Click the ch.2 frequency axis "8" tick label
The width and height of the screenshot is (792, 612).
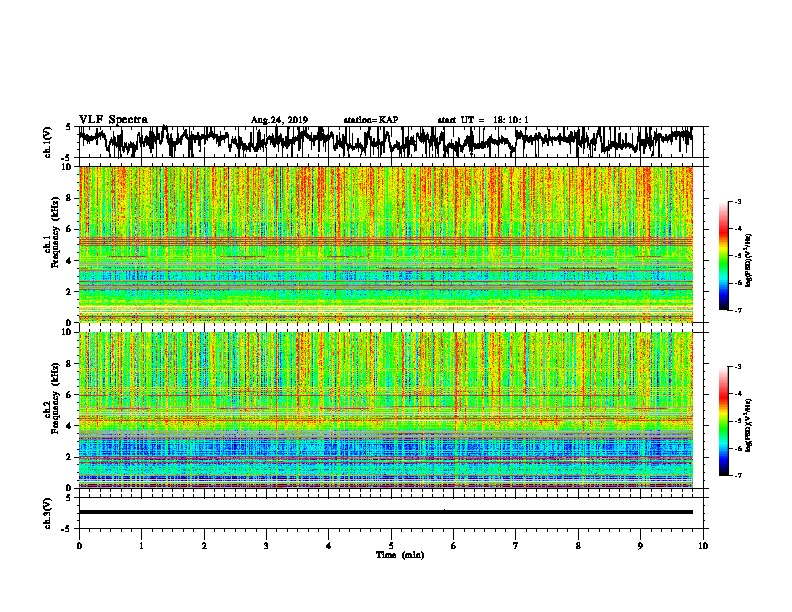click(x=70, y=364)
